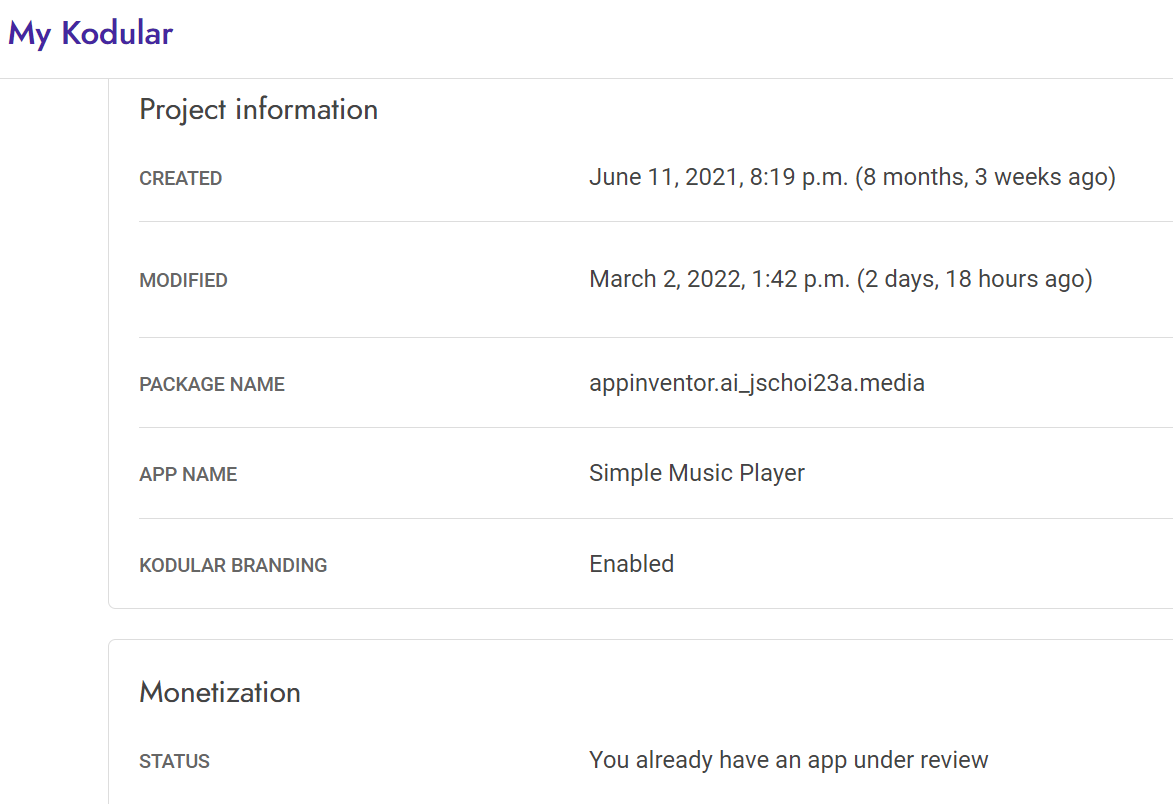Click the KODULAR BRANDING label
The width and height of the screenshot is (1173, 804).
pos(233,565)
